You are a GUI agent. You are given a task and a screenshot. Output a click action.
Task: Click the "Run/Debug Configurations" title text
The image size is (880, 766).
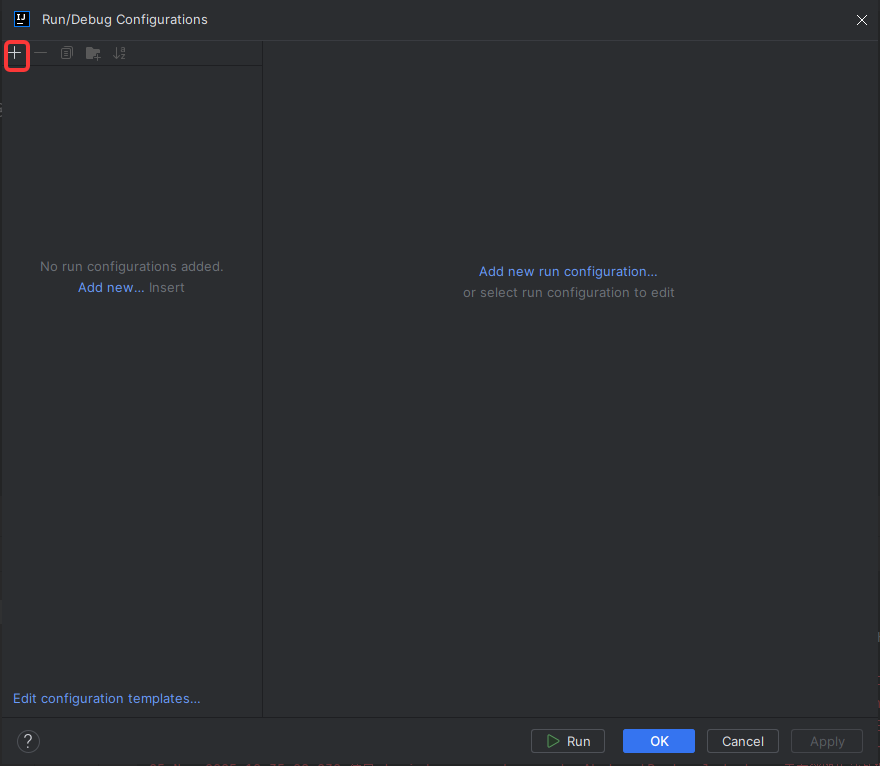point(124,19)
